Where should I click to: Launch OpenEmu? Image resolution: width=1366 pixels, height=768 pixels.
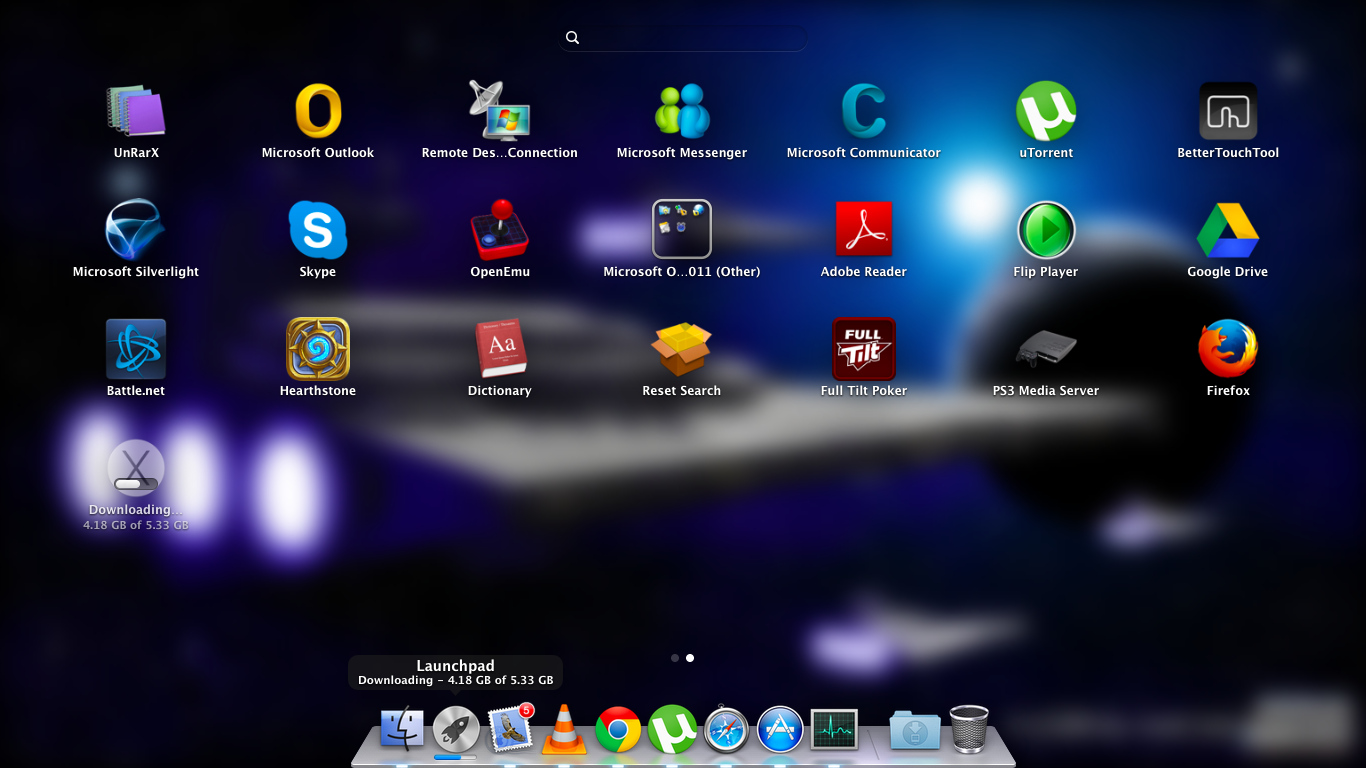tap(499, 230)
